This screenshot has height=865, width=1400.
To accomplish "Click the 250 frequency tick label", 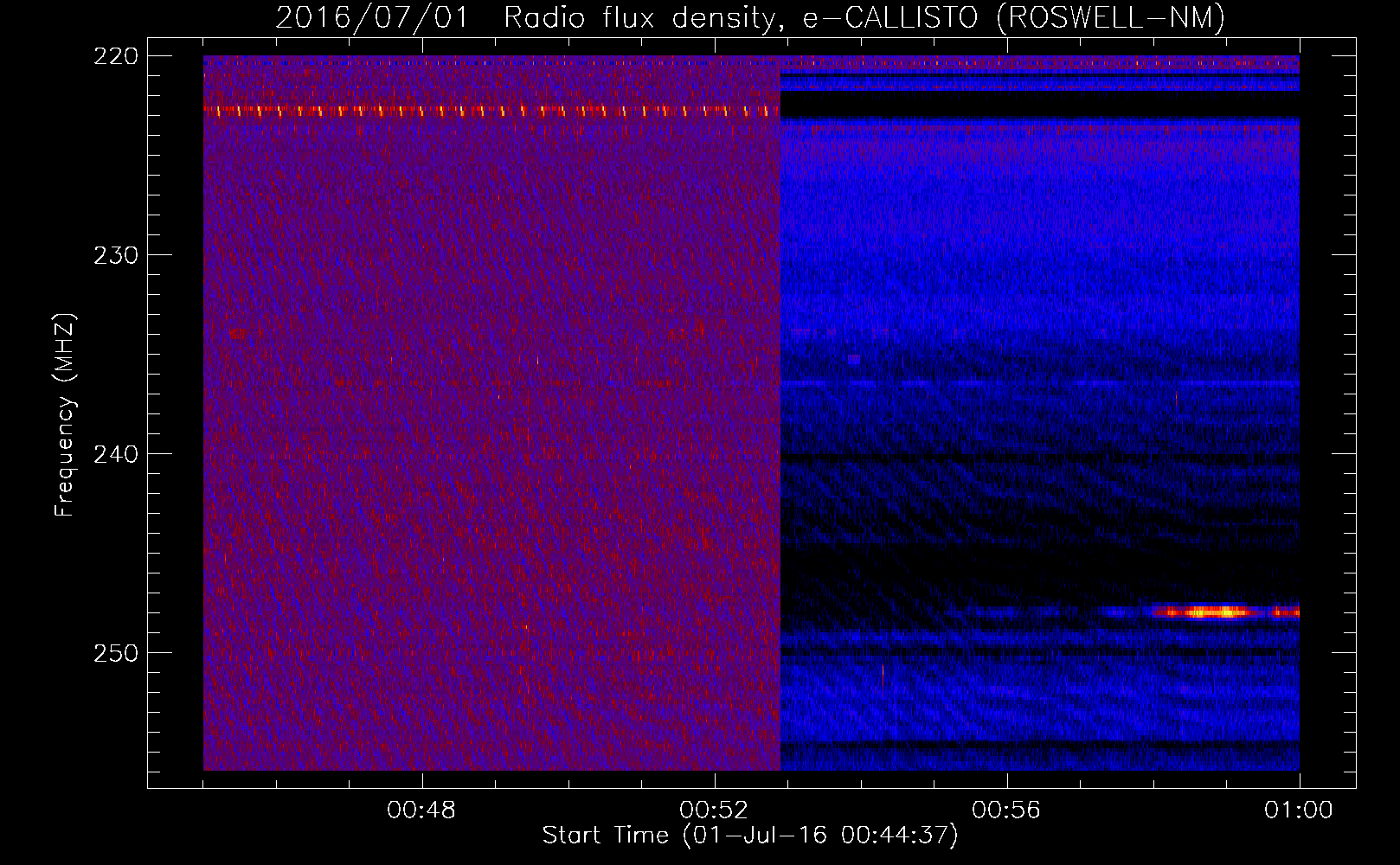I will (116, 653).
